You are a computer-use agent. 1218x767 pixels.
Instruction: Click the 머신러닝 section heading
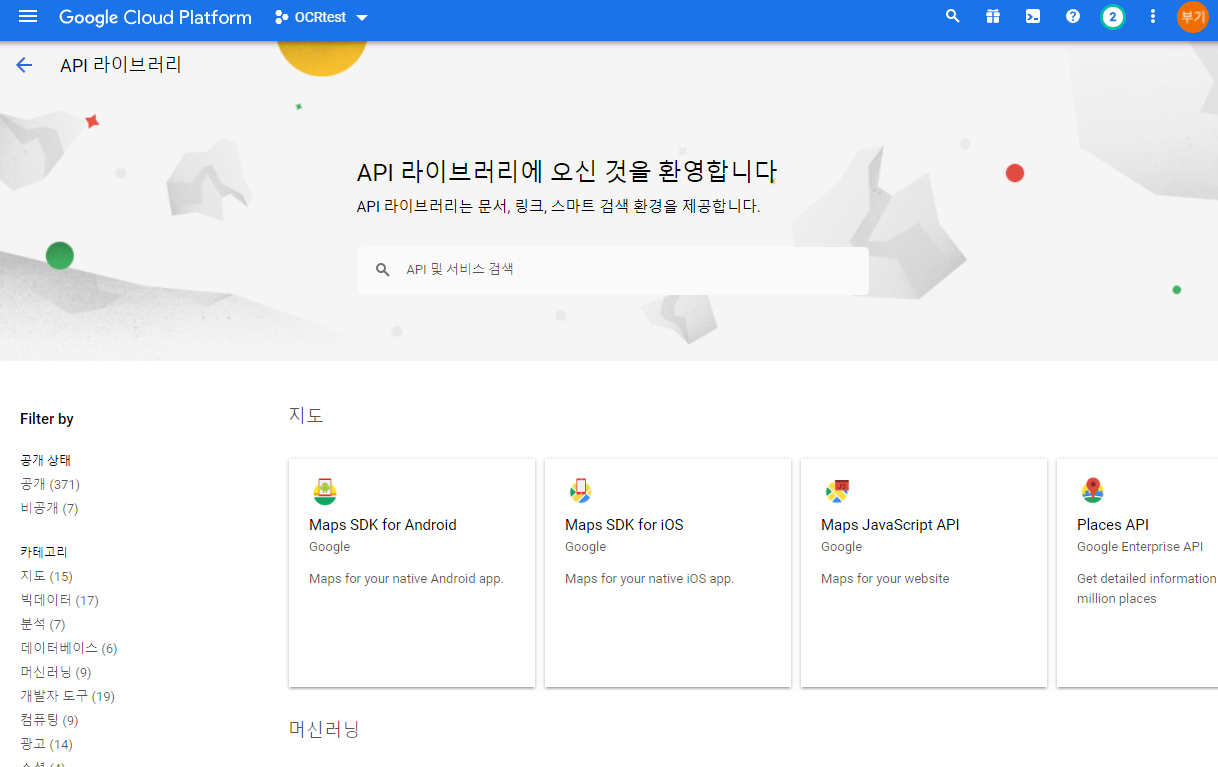tap(324, 729)
